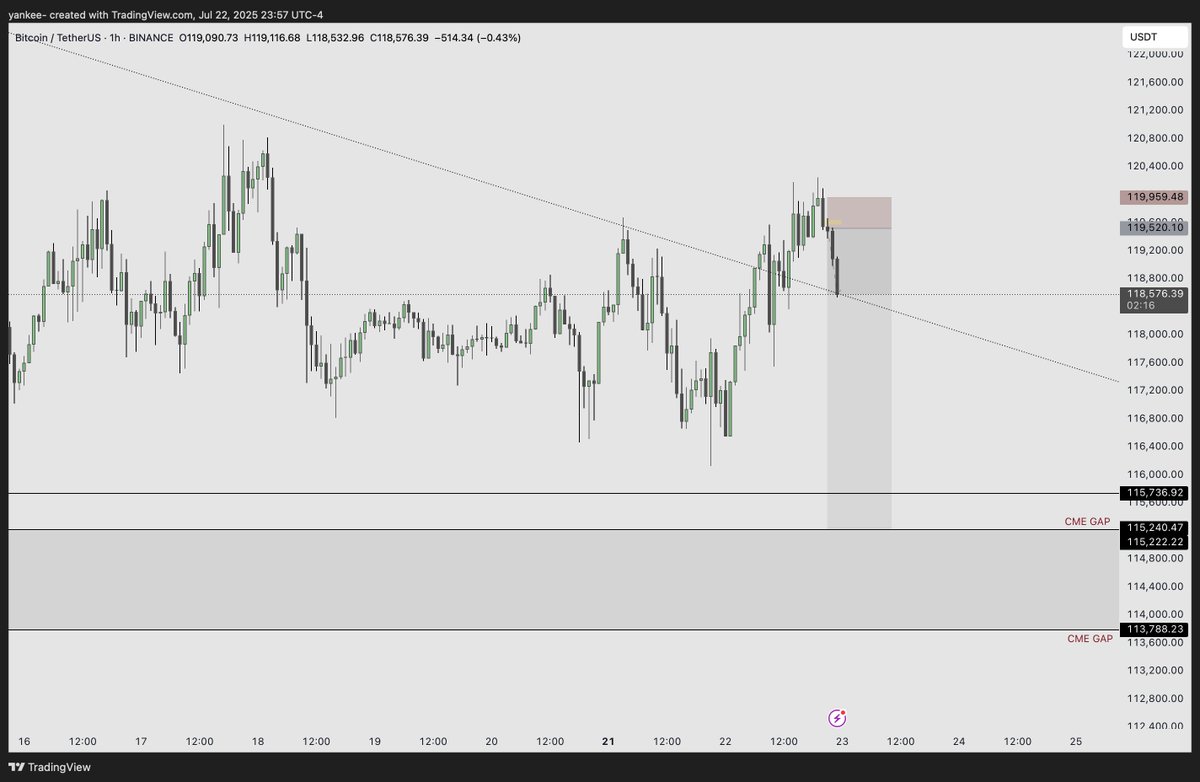Click the change value −514.34 (−0.43%)

tap(478, 38)
